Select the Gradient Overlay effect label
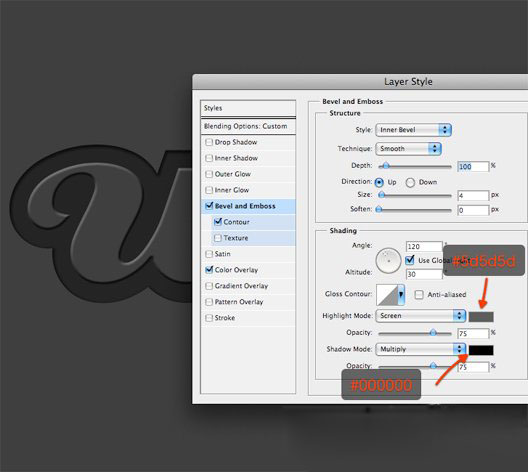Screen dimensions: 528x472 pos(241,286)
